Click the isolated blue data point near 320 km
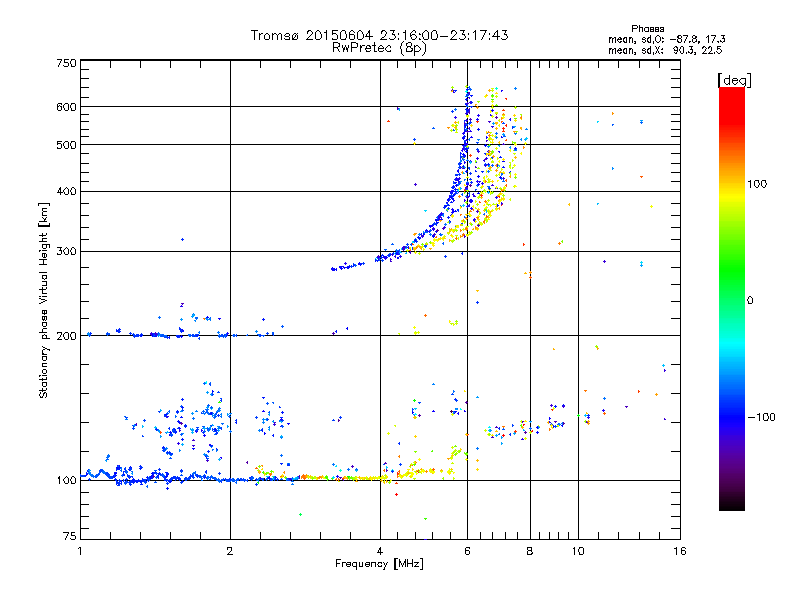 click(183, 239)
